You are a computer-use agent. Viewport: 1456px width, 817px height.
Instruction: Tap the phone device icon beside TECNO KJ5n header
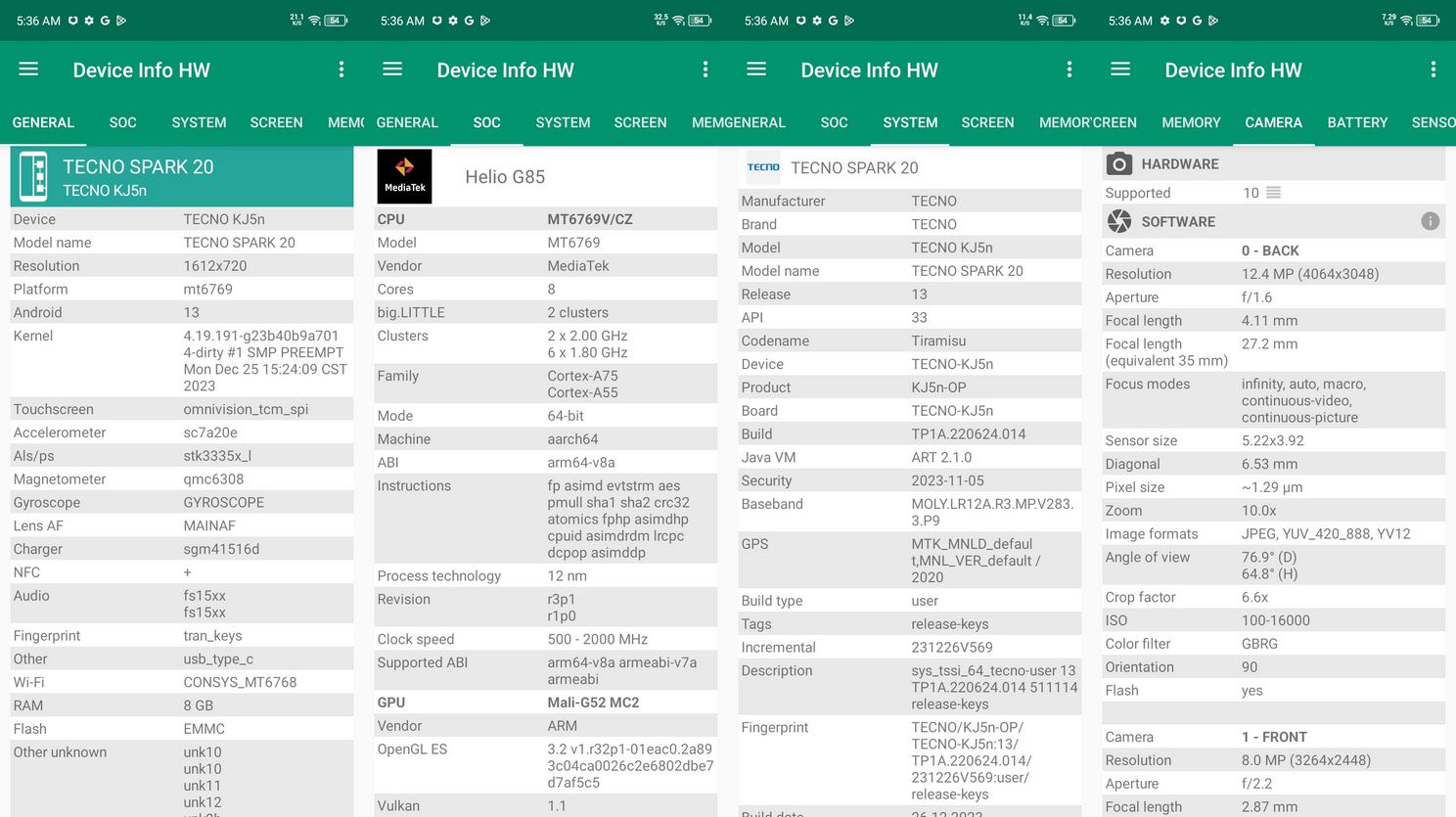point(34,177)
